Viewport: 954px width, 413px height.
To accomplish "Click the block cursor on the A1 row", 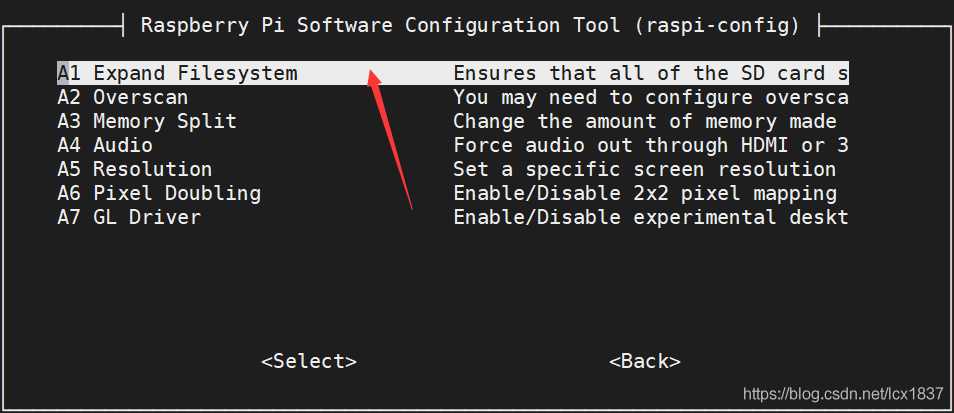I will 63,73.
